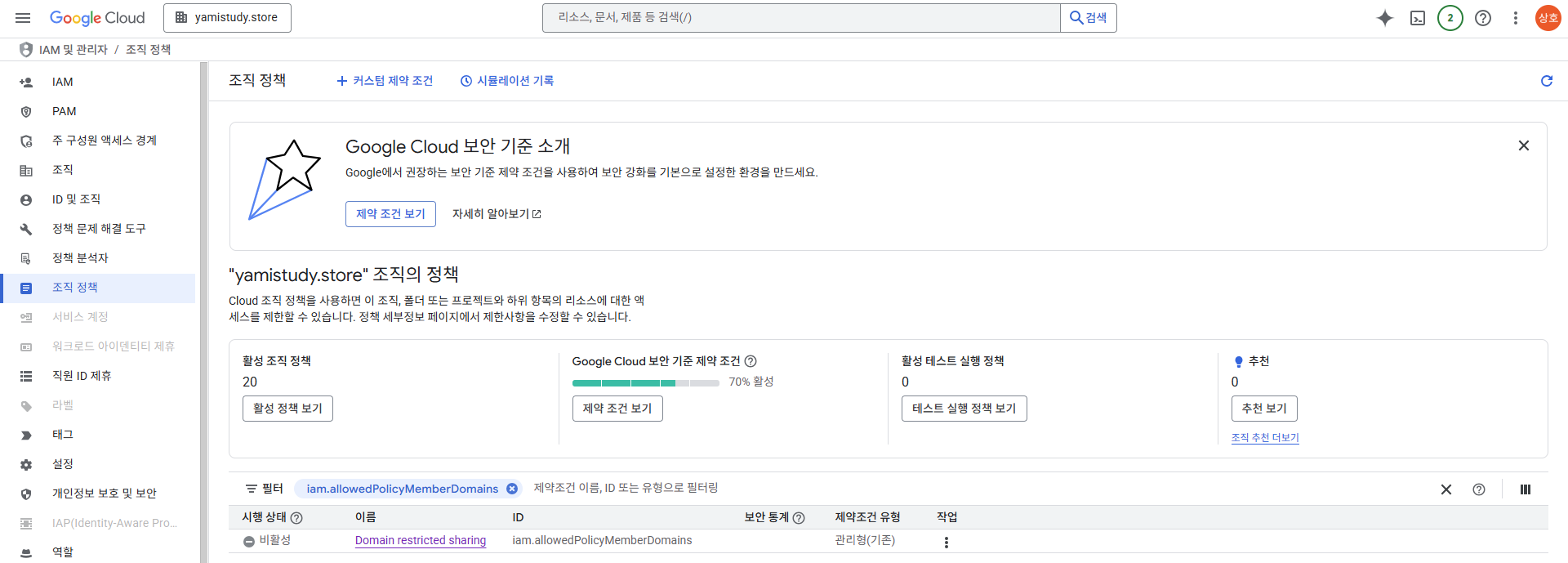Viewport: 1568px width, 563px height.
Task: Click 추천 보기 button
Action: [1264, 409]
